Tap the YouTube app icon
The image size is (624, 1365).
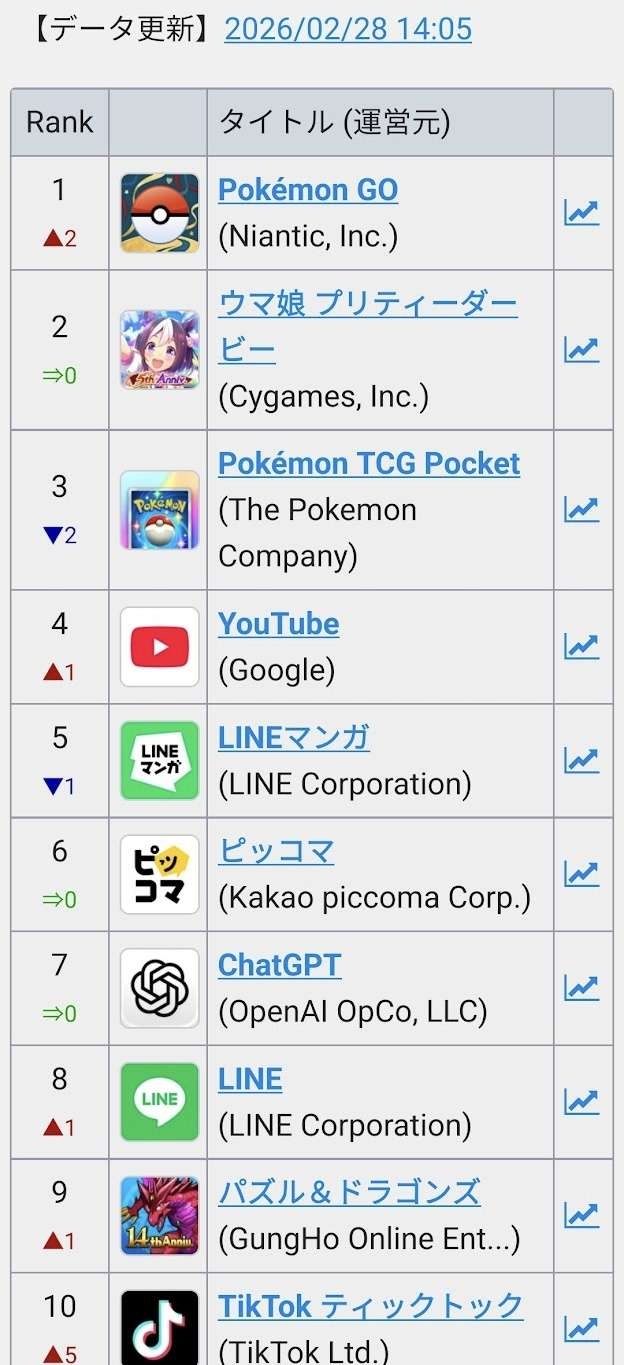point(159,647)
